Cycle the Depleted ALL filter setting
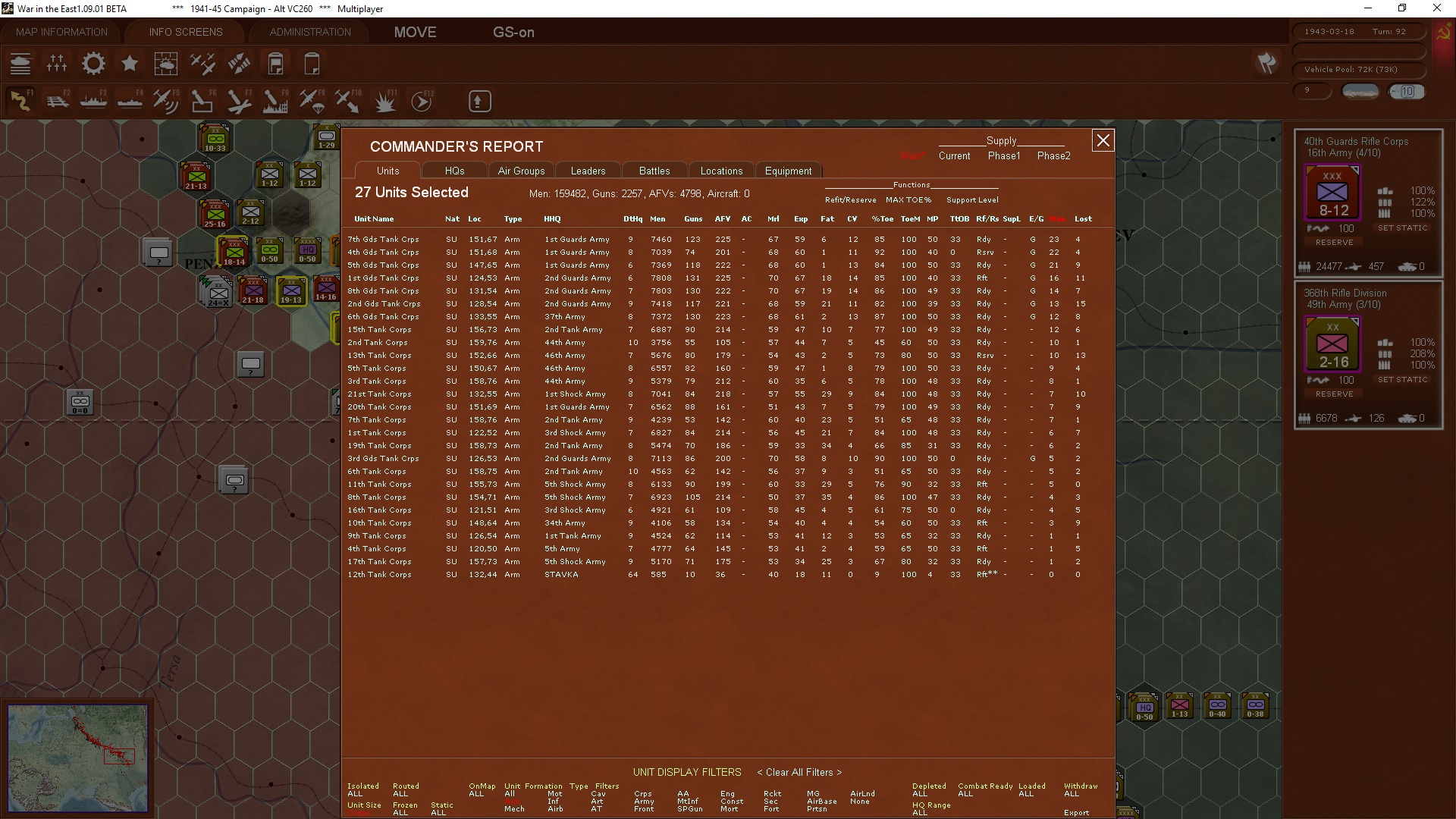 920,794
